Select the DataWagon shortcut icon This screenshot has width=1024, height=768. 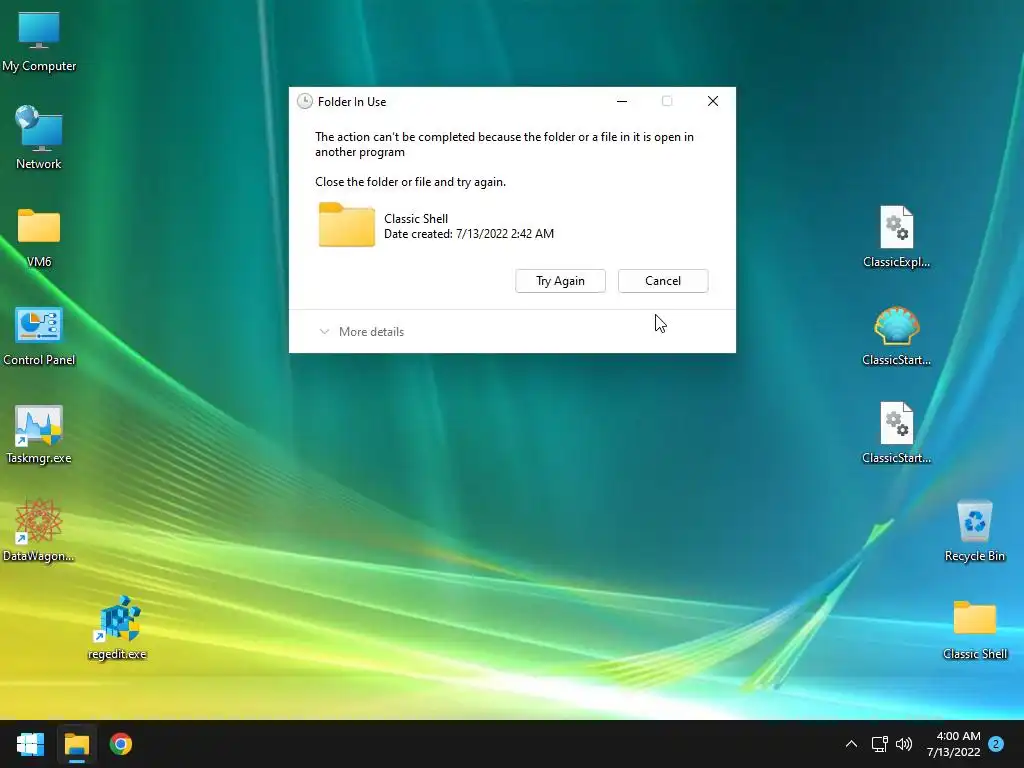tap(39, 530)
